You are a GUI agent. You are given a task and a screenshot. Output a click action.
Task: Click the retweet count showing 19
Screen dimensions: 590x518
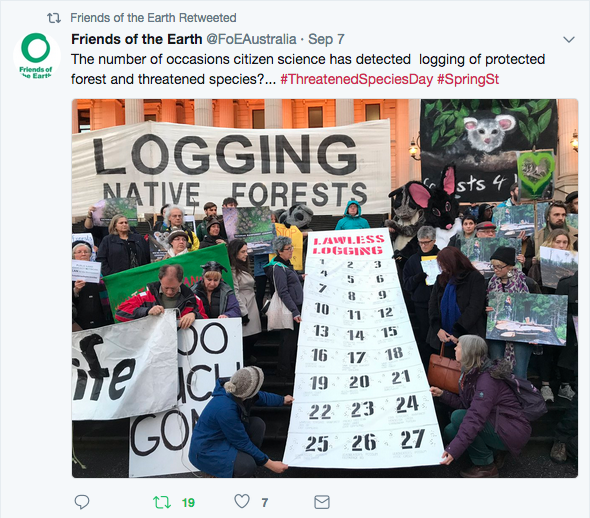coord(189,503)
